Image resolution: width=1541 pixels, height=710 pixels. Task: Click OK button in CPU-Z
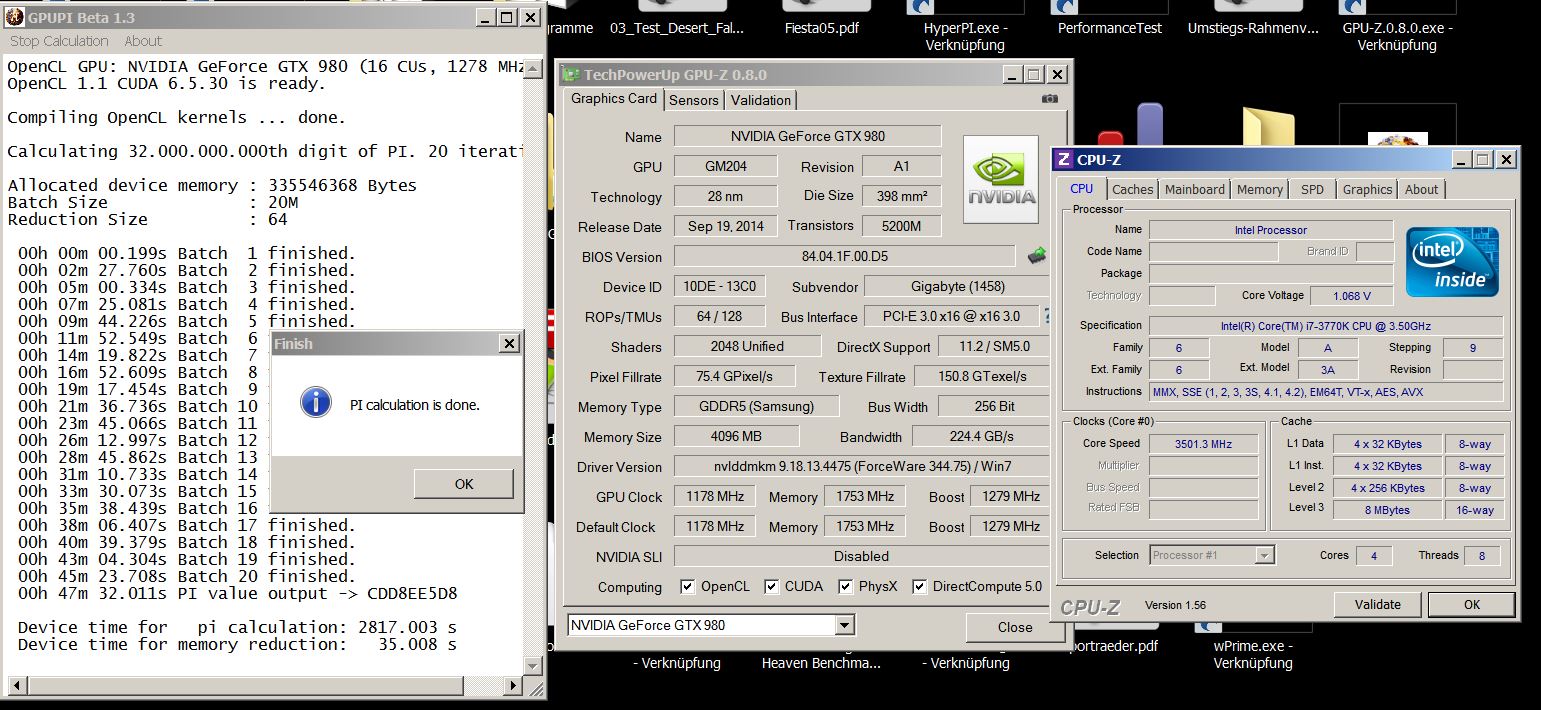point(1471,604)
